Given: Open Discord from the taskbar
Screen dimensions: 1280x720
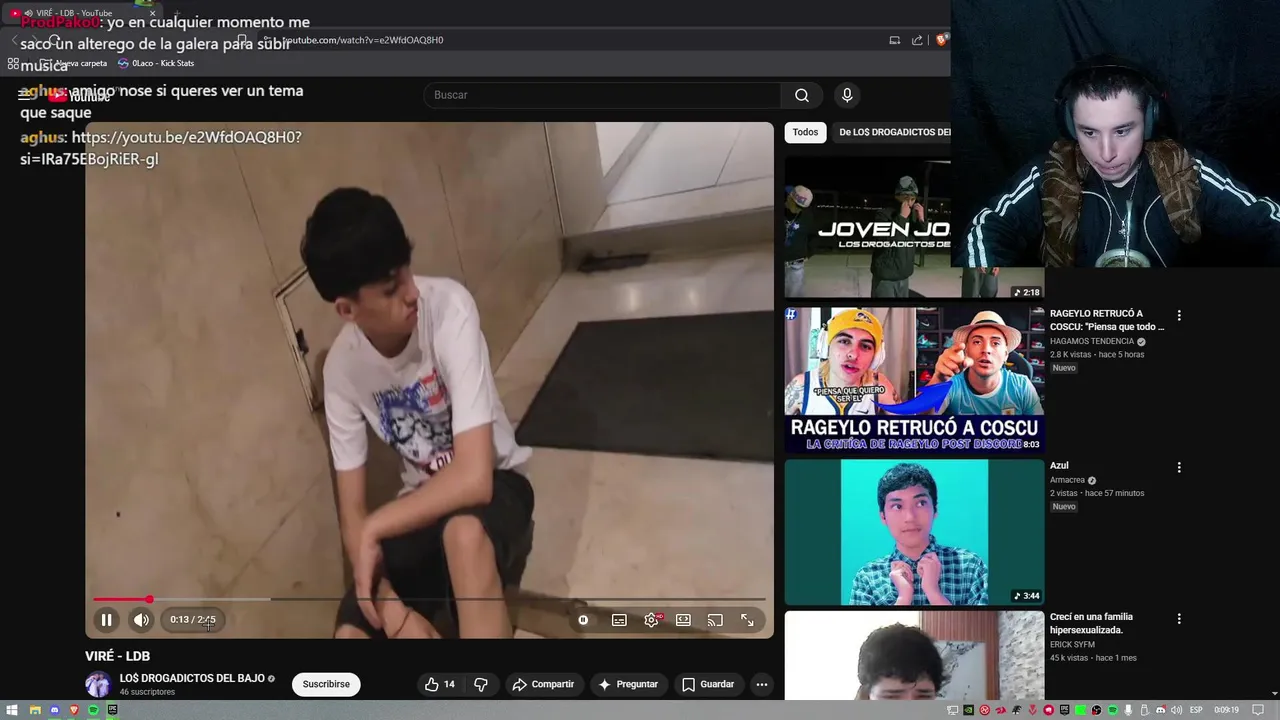Looking at the screenshot, I should pyautogui.click(x=54, y=710).
